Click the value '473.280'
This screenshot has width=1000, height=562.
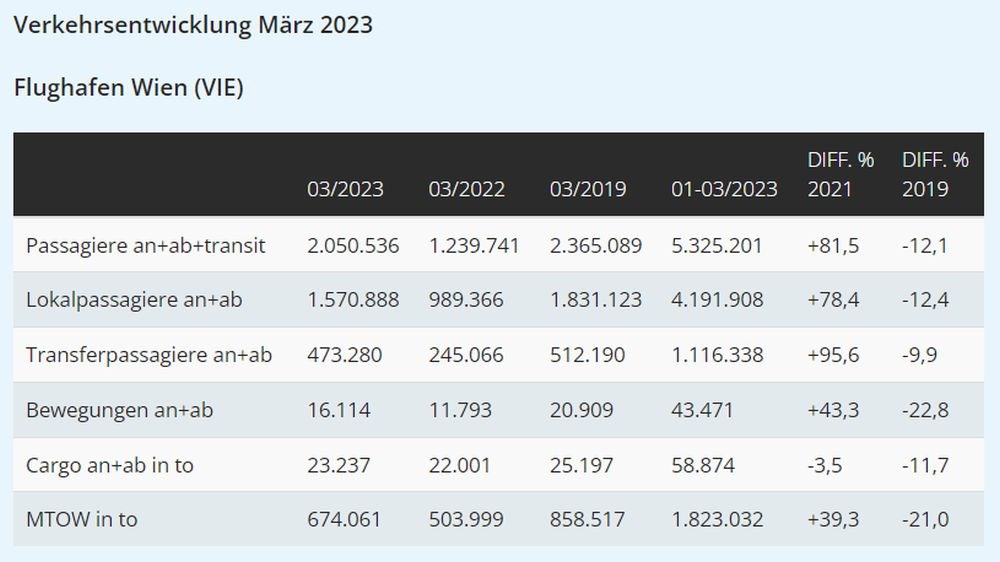click(344, 355)
